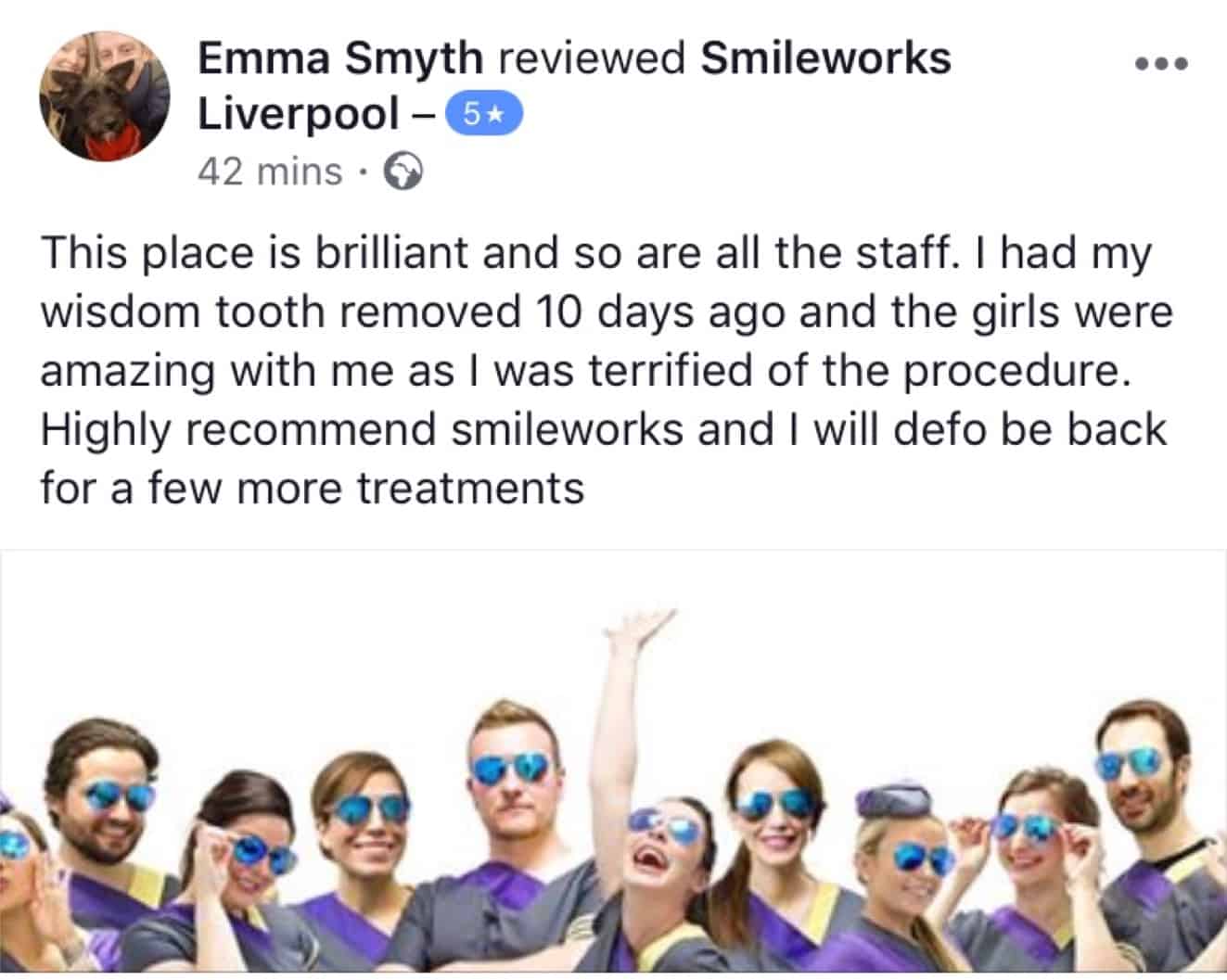This screenshot has width=1227, height=980.
Task: Open Emma Smyth's profile picture
Action: pos(104,100)
